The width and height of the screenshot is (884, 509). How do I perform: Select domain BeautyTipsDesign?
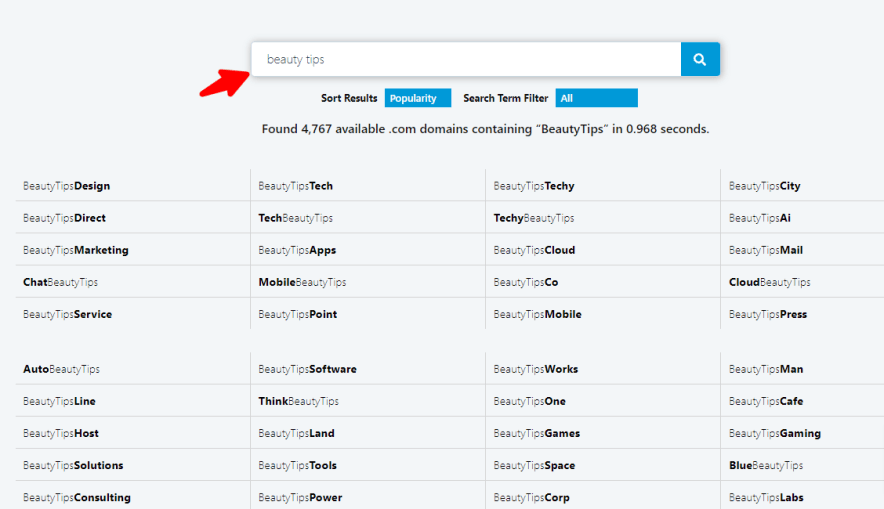click(67, 186)
